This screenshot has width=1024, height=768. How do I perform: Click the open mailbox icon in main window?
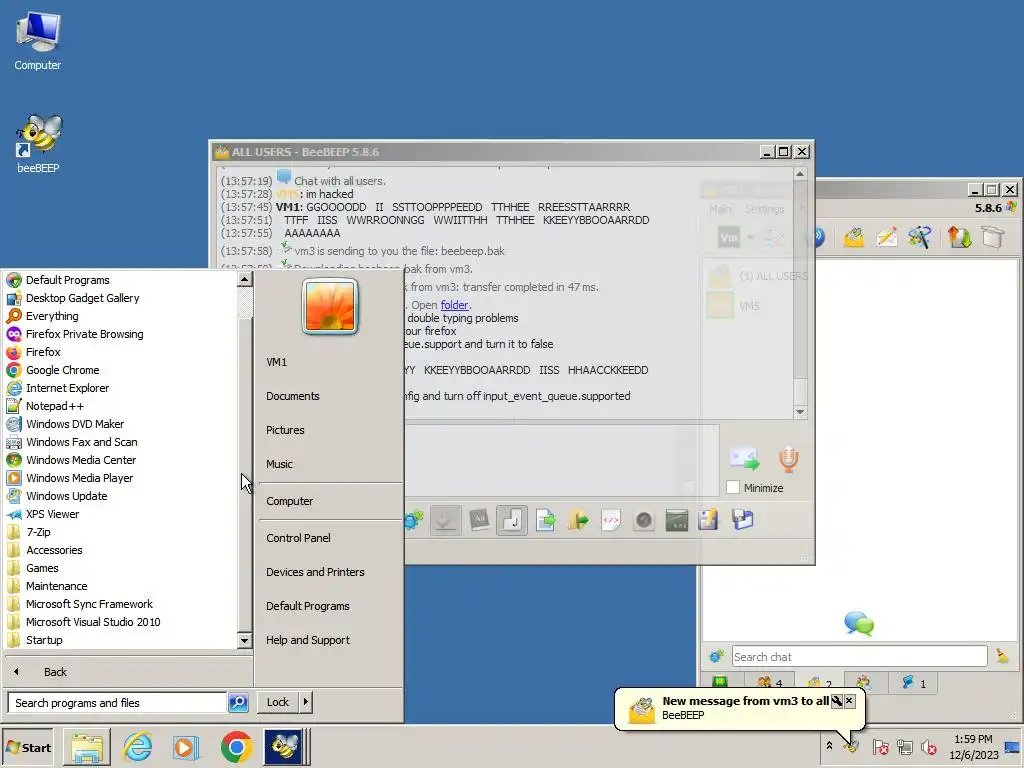(x=854, y=236)
